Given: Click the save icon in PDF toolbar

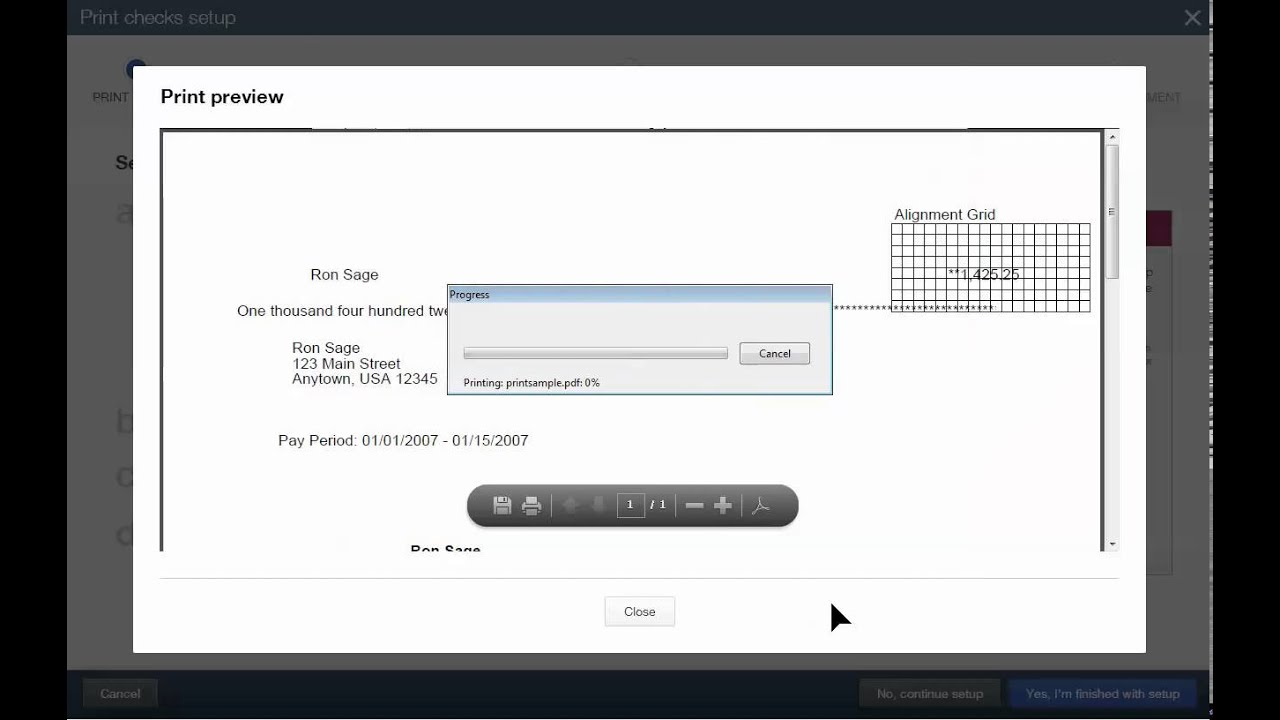Looking at the screenshot, I should click(x=503, y=505).
